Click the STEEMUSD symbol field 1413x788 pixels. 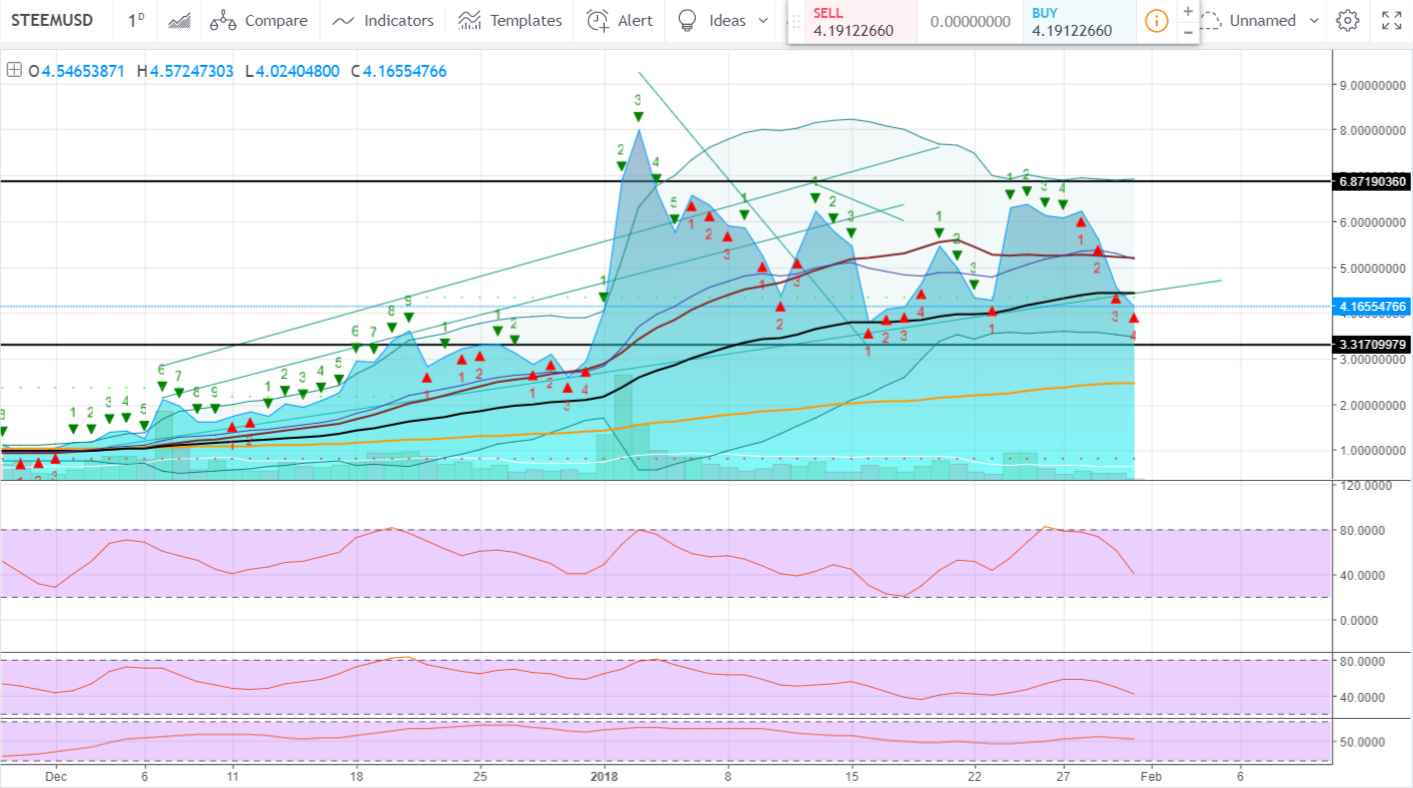tap(52, 20)
